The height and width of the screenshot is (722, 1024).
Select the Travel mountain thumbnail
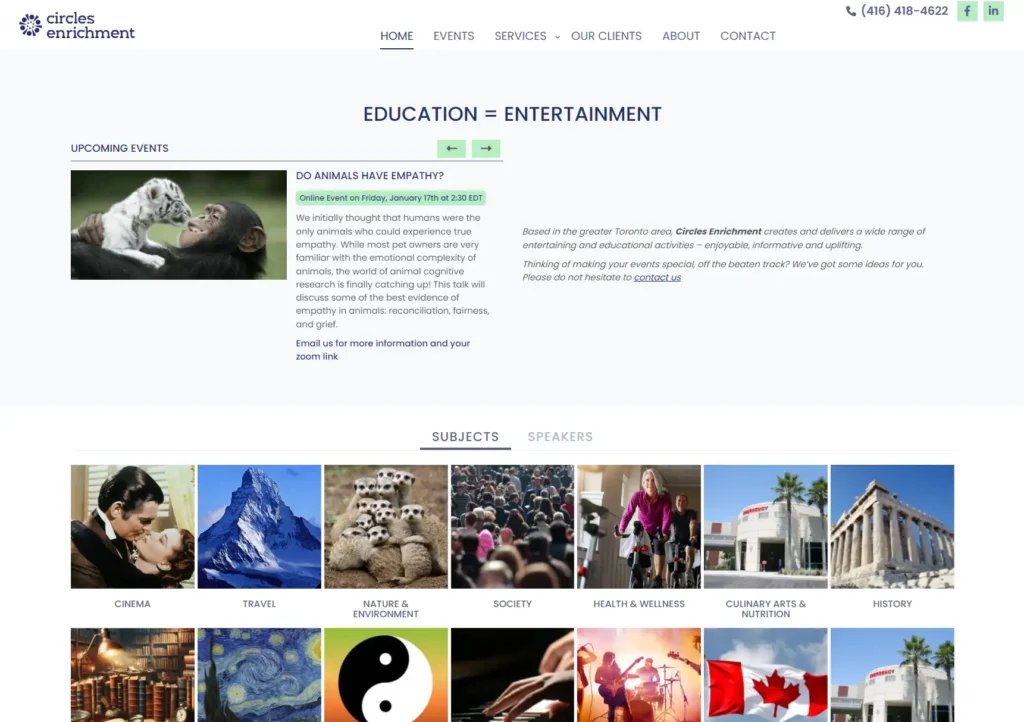click(x=259, y=526)
